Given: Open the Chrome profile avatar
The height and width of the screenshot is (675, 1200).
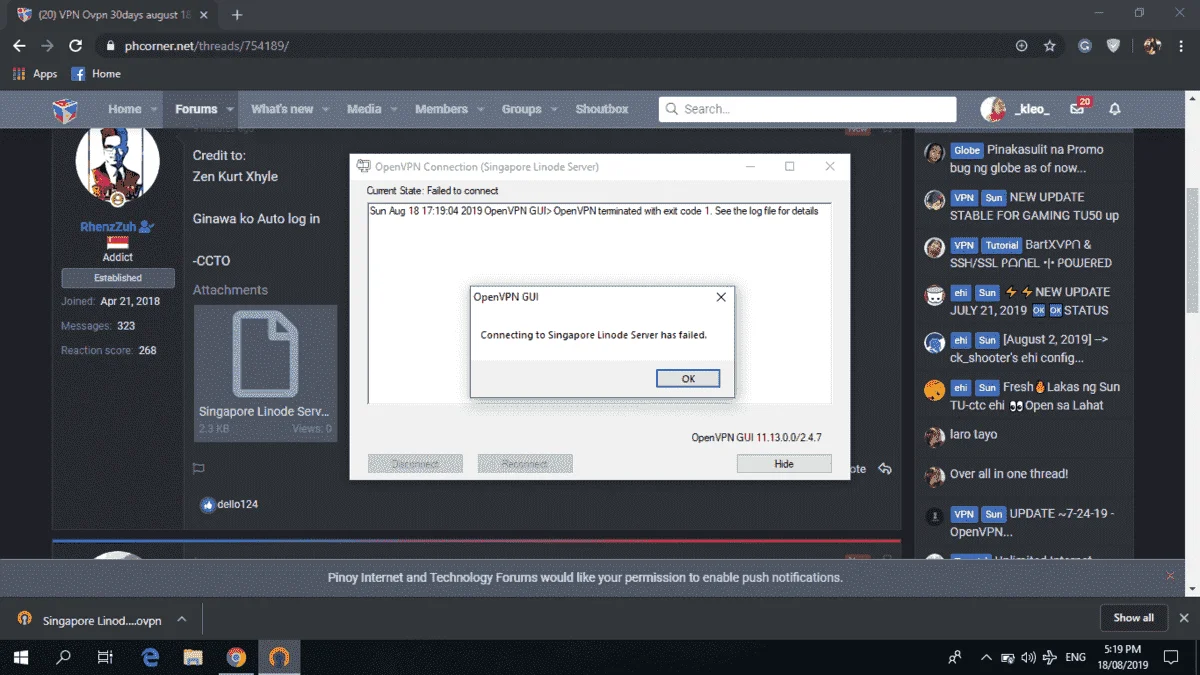Looking at the screenshot, I should (1152, 46).
